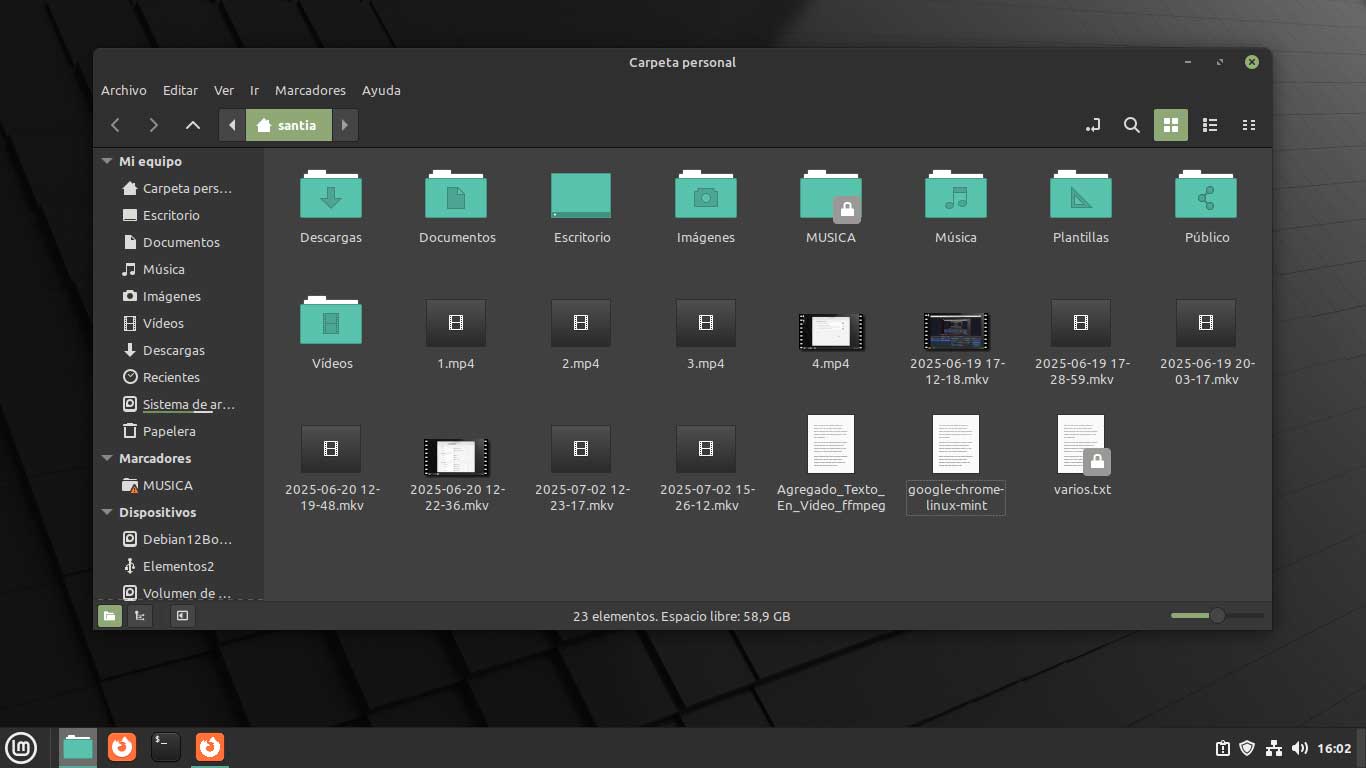Select the Agregado_Texto_En_Video_ffmpeg document
The image size is (1366, 768).
(831, 444)
